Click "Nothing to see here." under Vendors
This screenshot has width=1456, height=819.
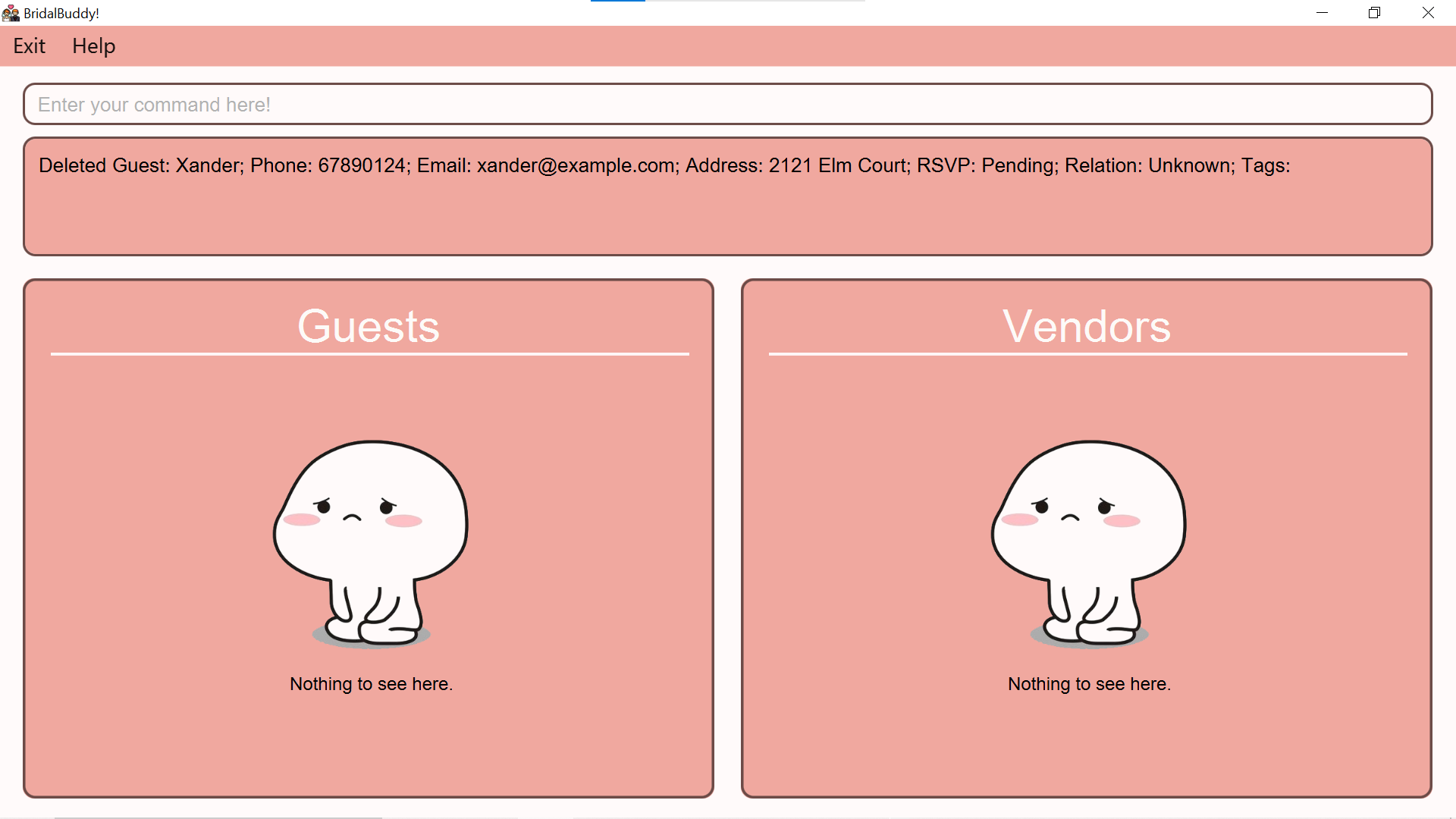1089,684
